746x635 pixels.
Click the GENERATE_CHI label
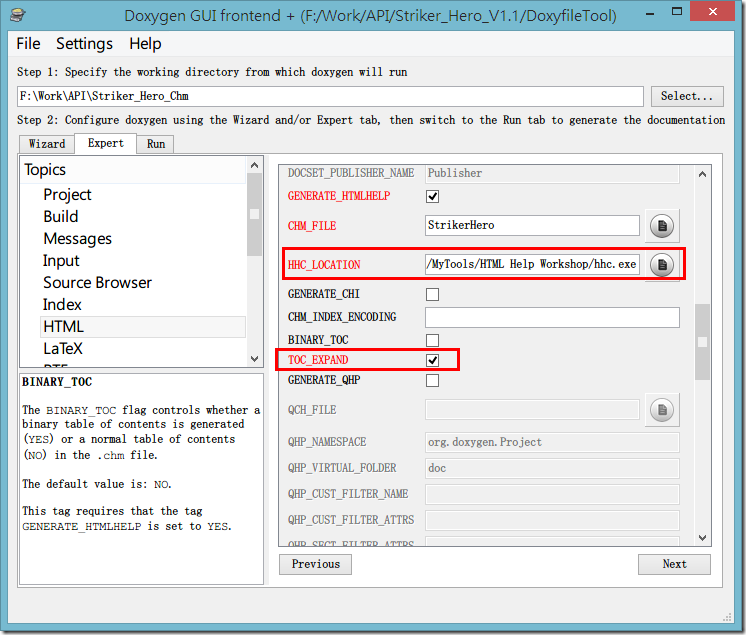coord(324,294)
